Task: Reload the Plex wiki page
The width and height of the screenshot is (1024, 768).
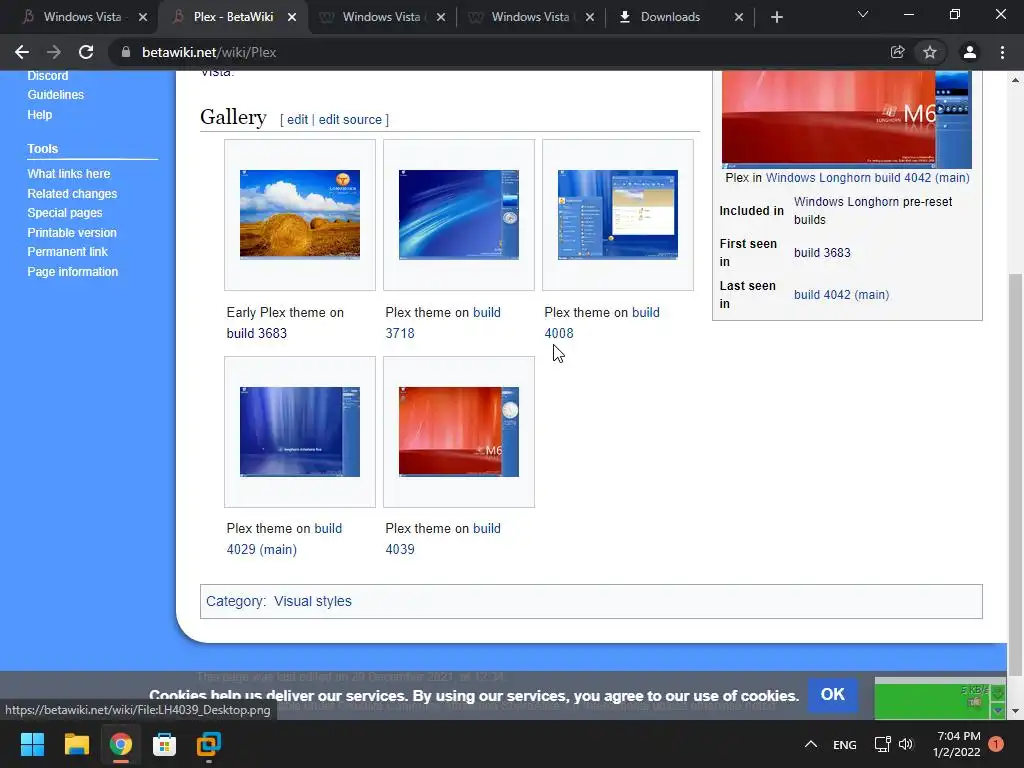Action: [86, 52]
